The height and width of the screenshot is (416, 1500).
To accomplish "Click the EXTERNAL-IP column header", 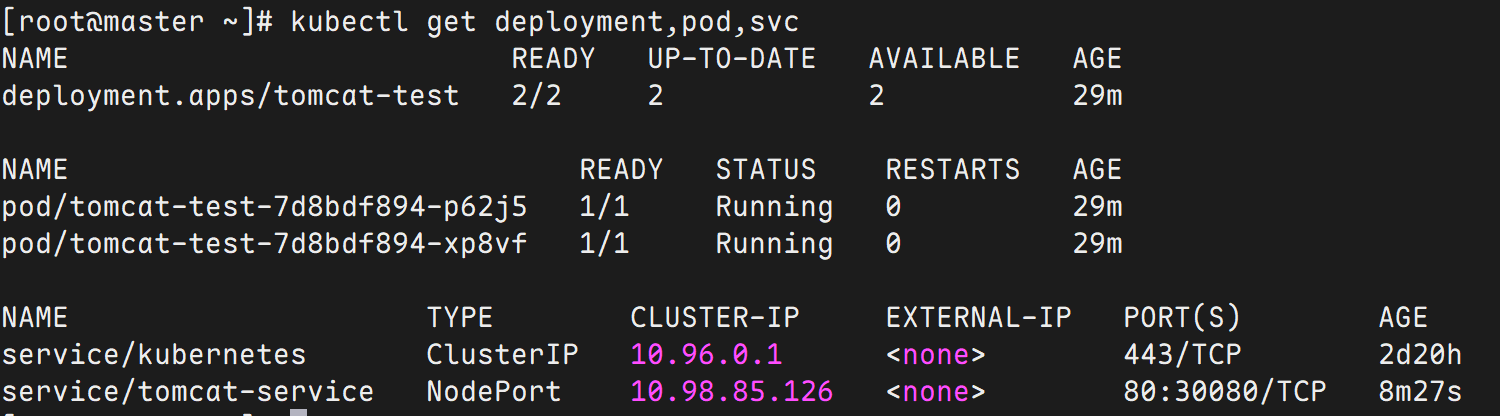I will pyautogui.click(x=978, y=318).
